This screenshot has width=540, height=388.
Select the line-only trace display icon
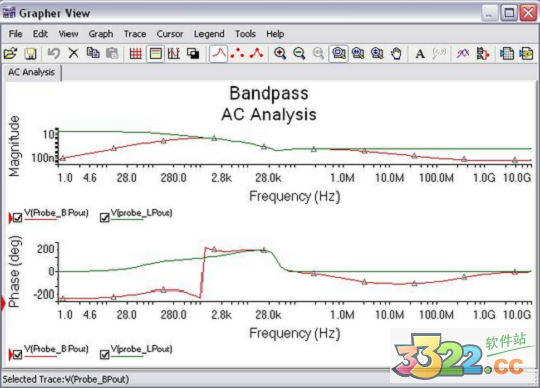pyautogui.click(x=219, y=54)
